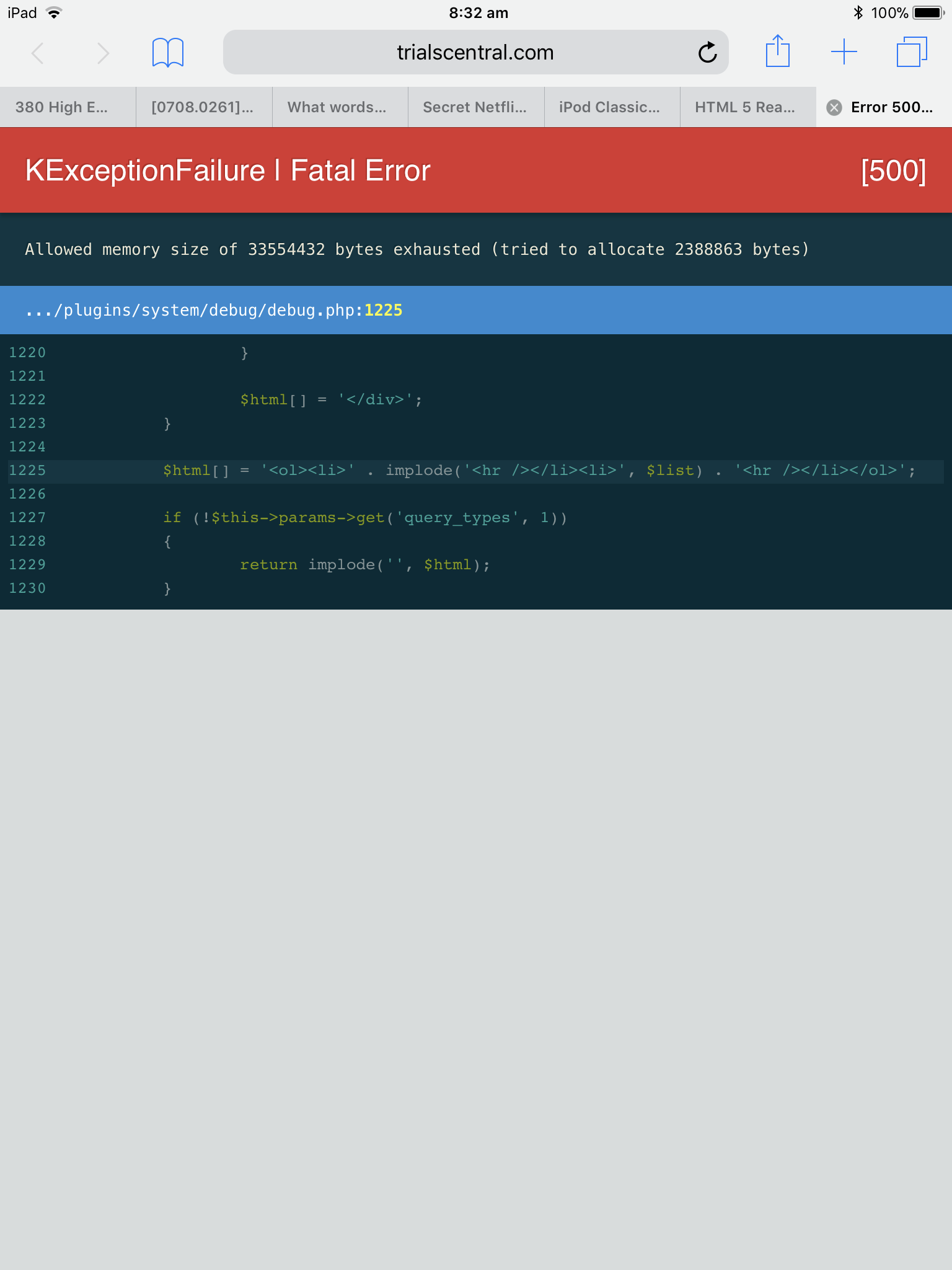Go to the iPod Classic... tab
952x1270 pixels.
(x=610, y=107)
